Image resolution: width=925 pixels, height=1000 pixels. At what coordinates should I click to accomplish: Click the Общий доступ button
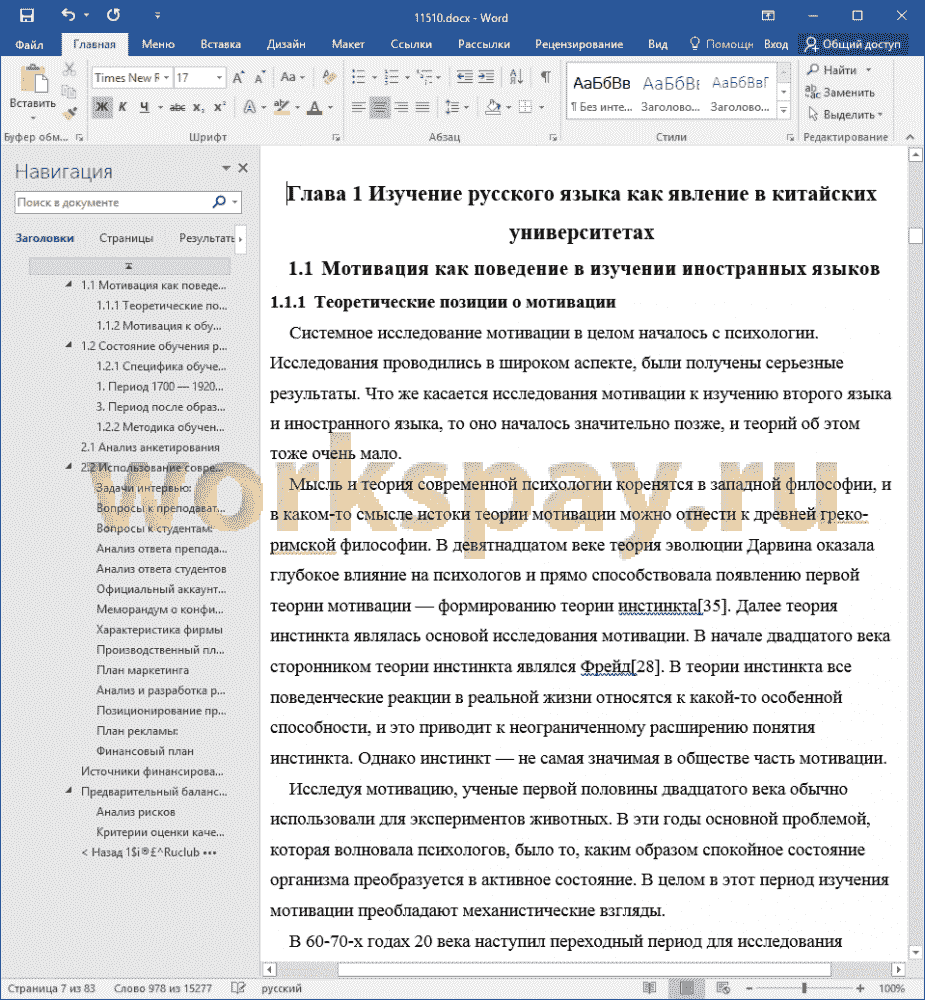tap(853, 44)
